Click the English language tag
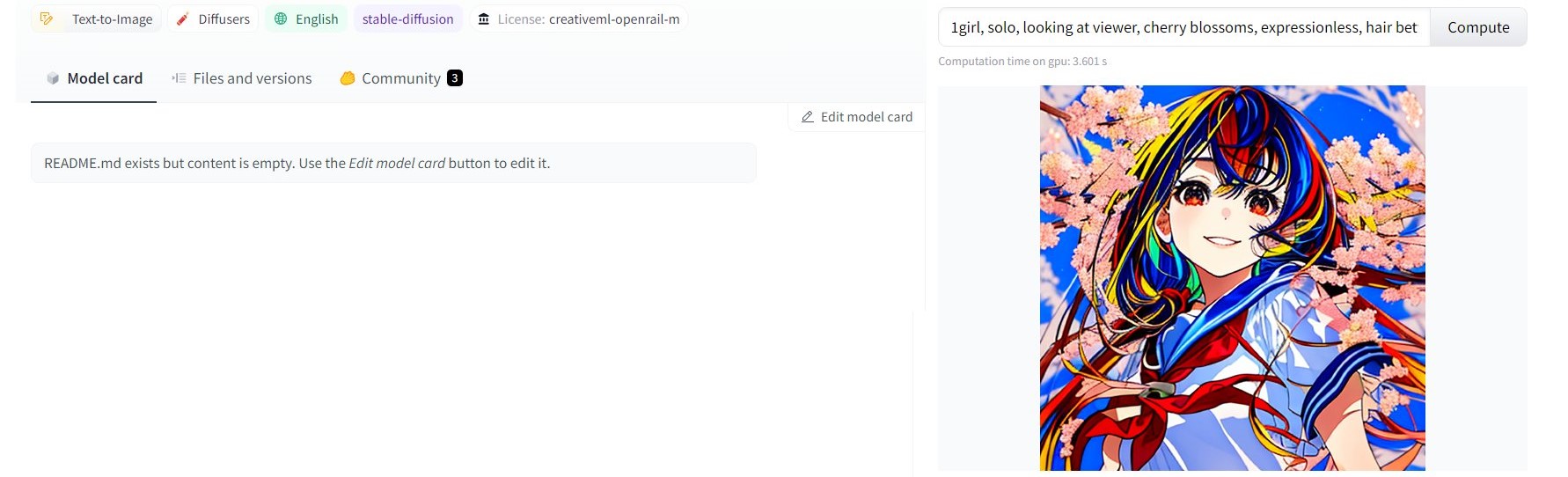Image resolution: width=1568 pixels, height=477 pixels. pos(306,18)
